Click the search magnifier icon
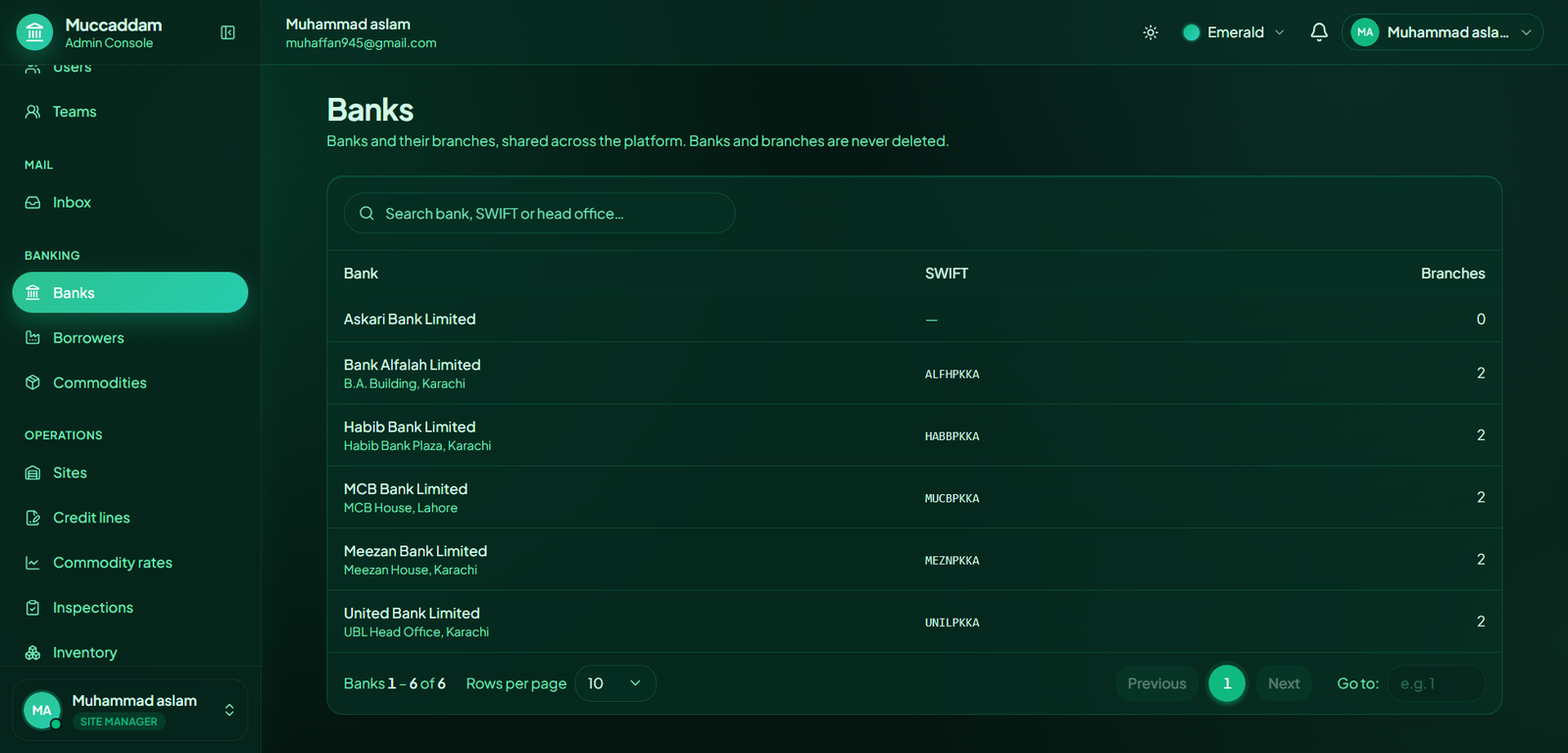Viewport: 1568px width, 753px height. (x=367, y=213)
